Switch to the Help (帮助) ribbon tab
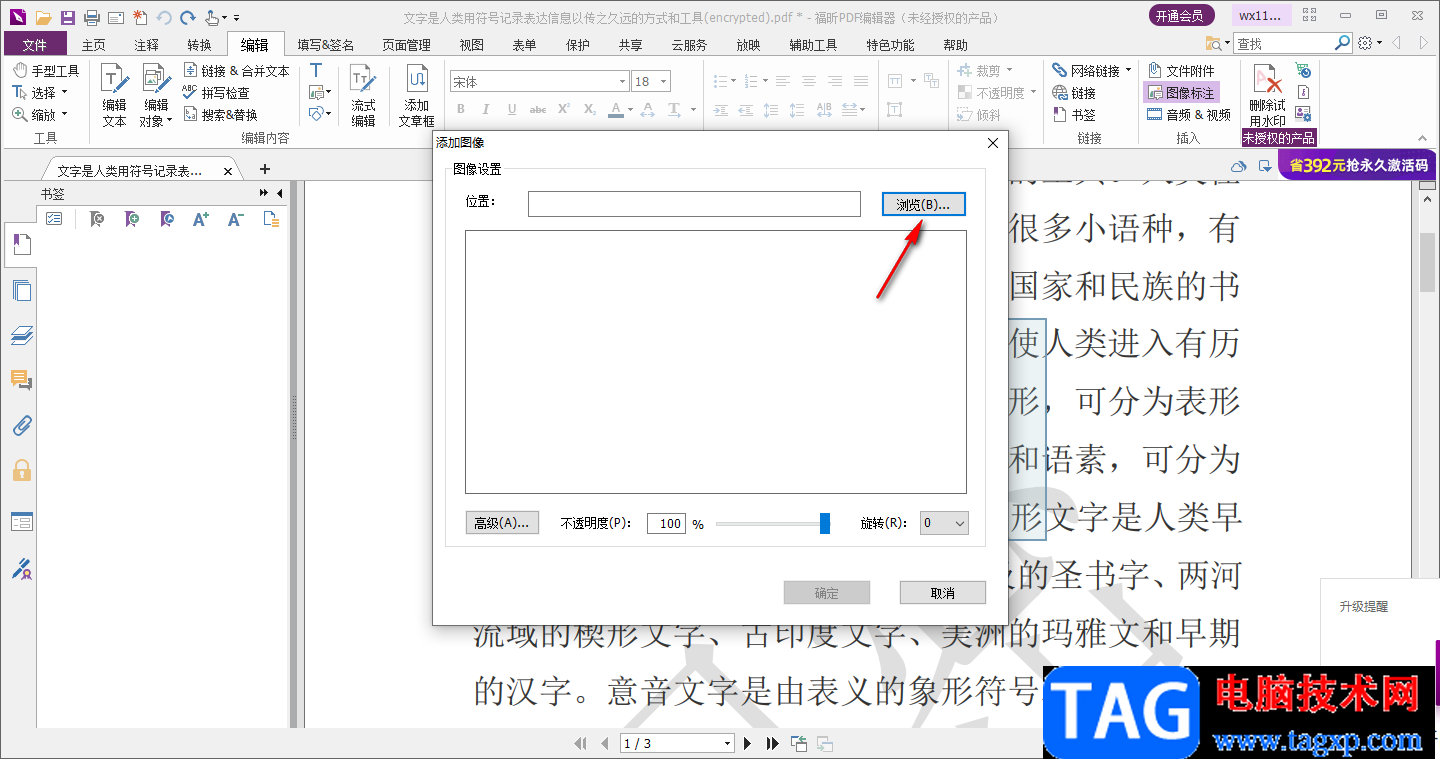This screenshot has height=759, width=1440. coord(955,45)
